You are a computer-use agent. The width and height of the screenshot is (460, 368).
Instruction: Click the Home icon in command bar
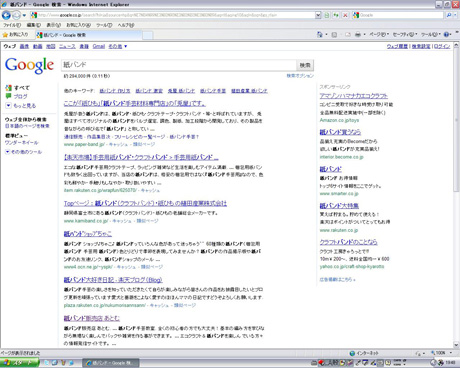[x=319, y=34]
